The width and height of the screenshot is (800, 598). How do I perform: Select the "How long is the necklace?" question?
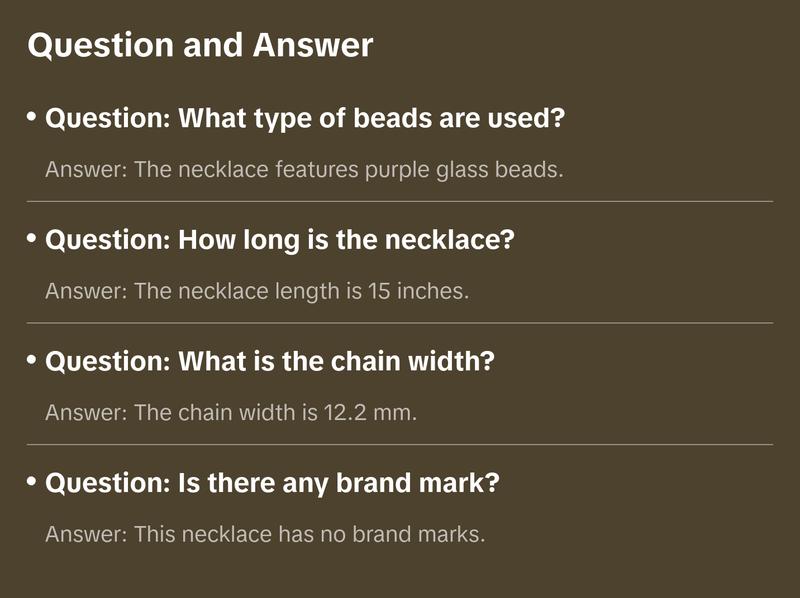[x=279, y=241]
